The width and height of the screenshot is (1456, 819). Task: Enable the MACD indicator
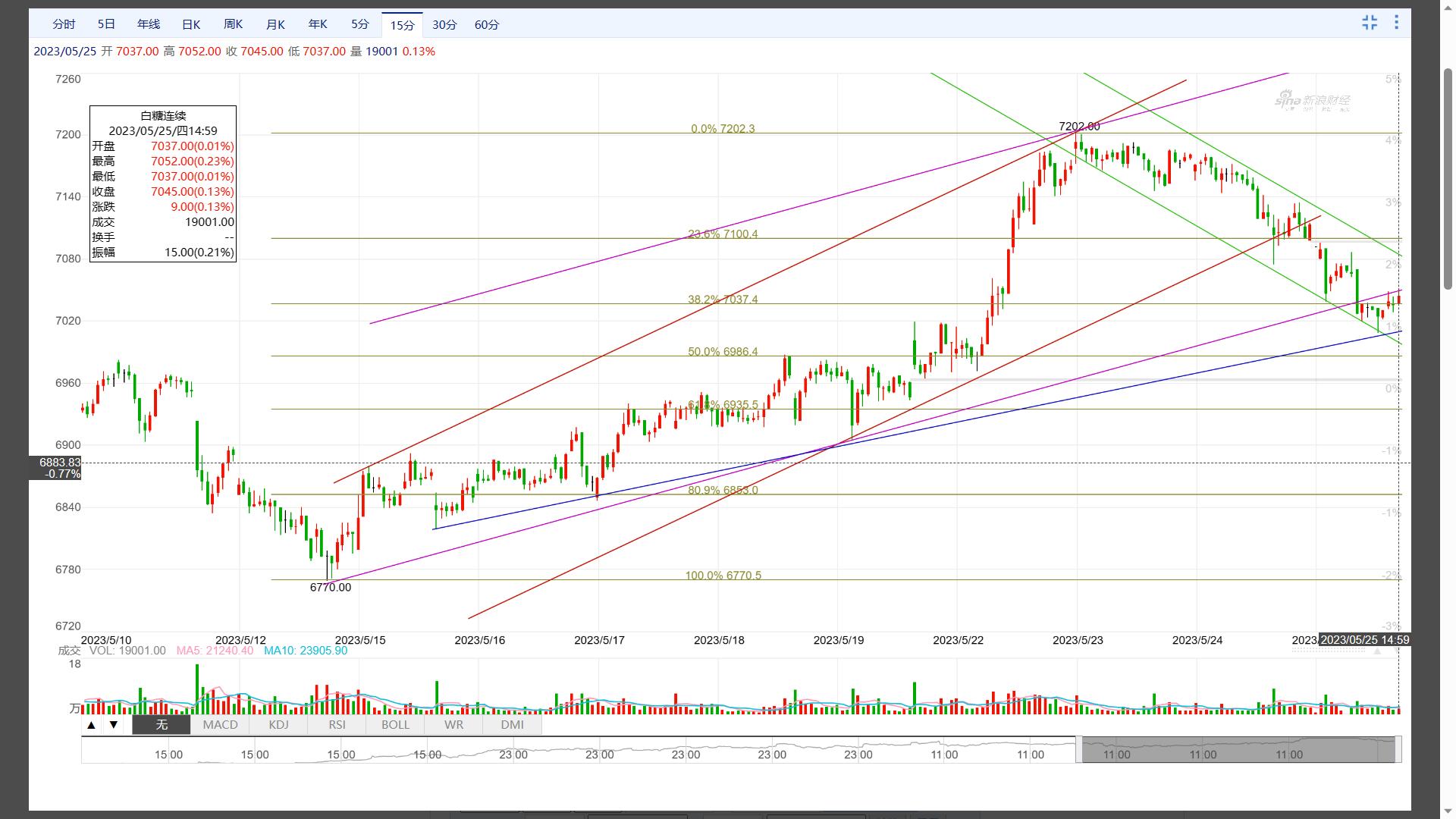click(x=220, y=725)
